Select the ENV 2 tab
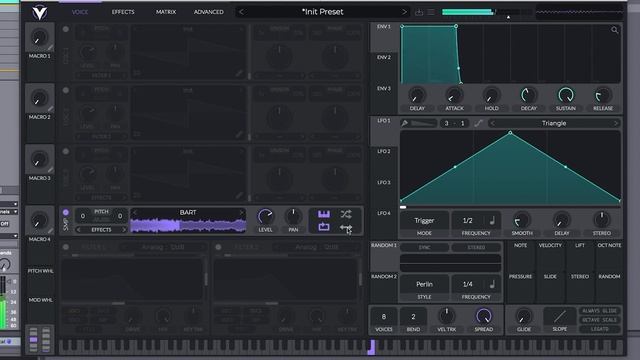Viewport: 640px width, 360px height. click(384, 58)
